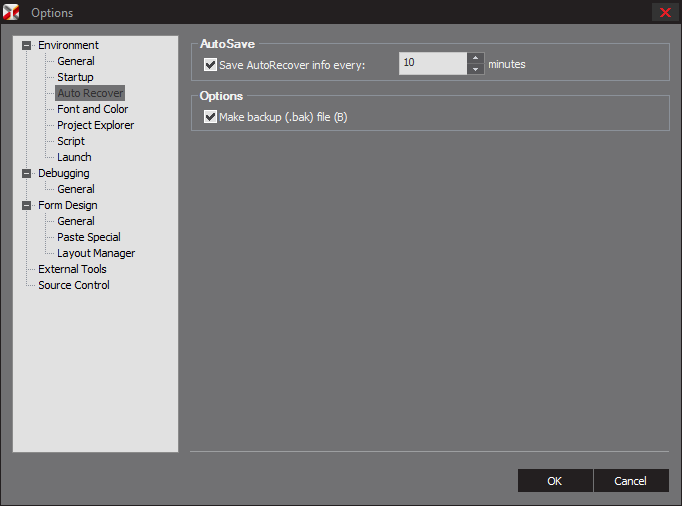
Task: Close the Options dialog with X
Action: (x=665, y=12)
